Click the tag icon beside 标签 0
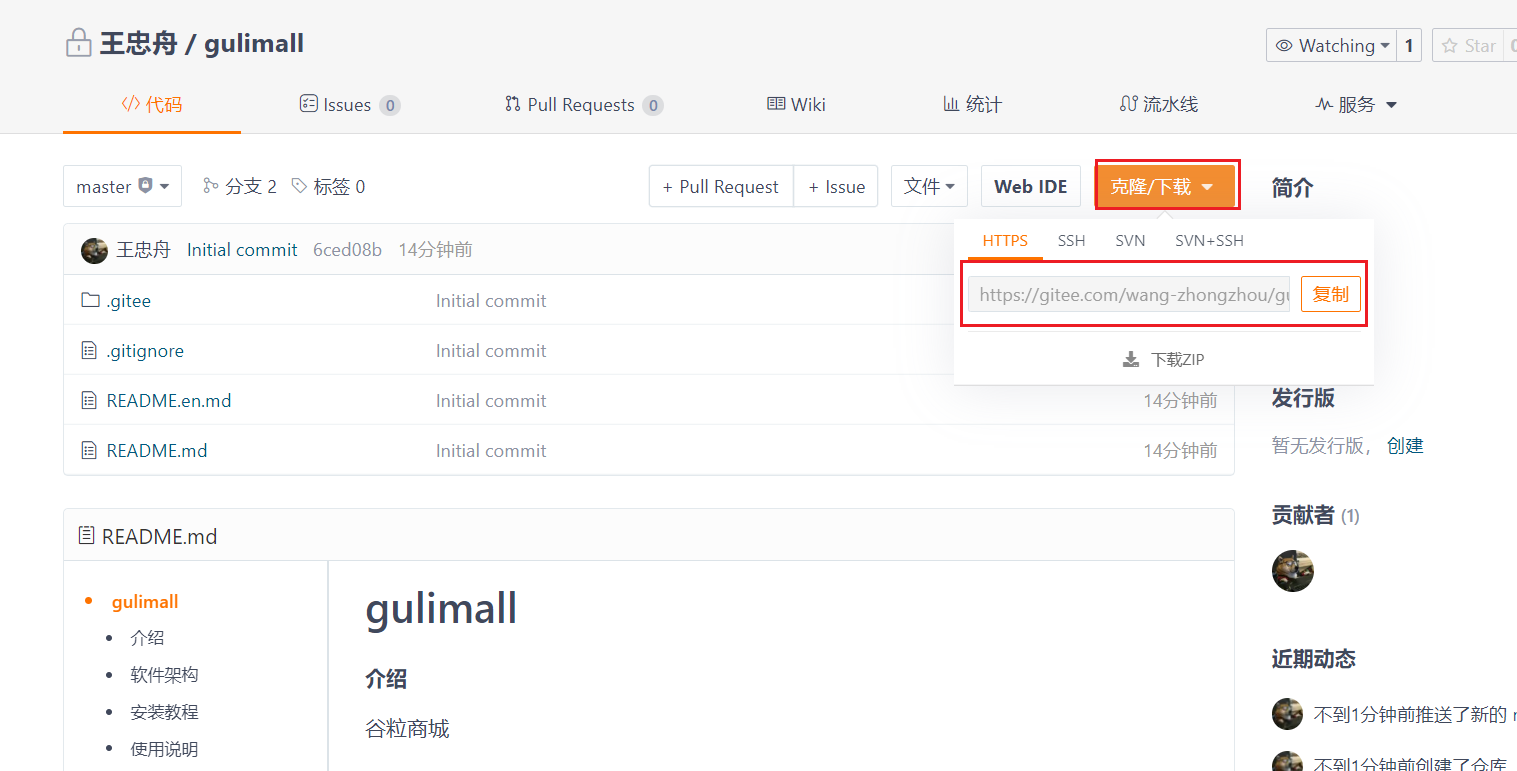Viewport: 1517px width, 771px height. (x=299, y=186)
